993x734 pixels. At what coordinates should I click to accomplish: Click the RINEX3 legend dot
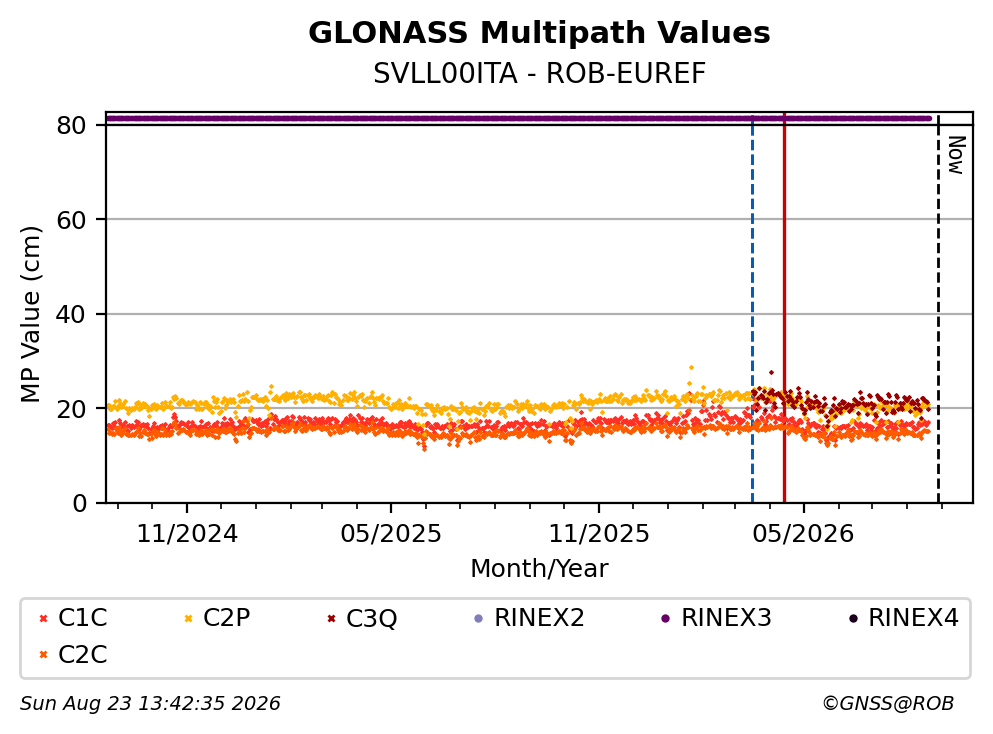point(666,619)
